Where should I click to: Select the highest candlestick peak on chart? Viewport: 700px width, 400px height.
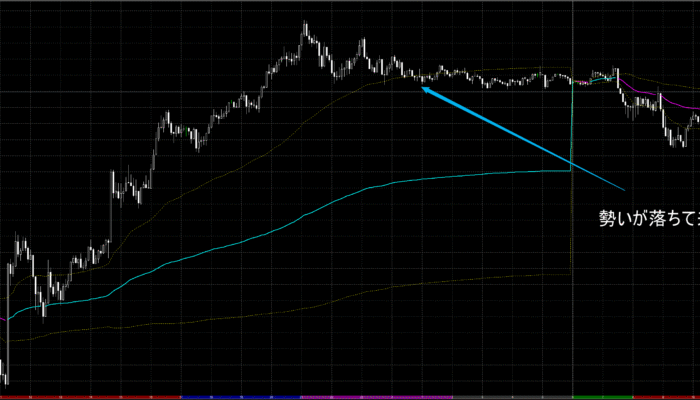tap(304, 28)
